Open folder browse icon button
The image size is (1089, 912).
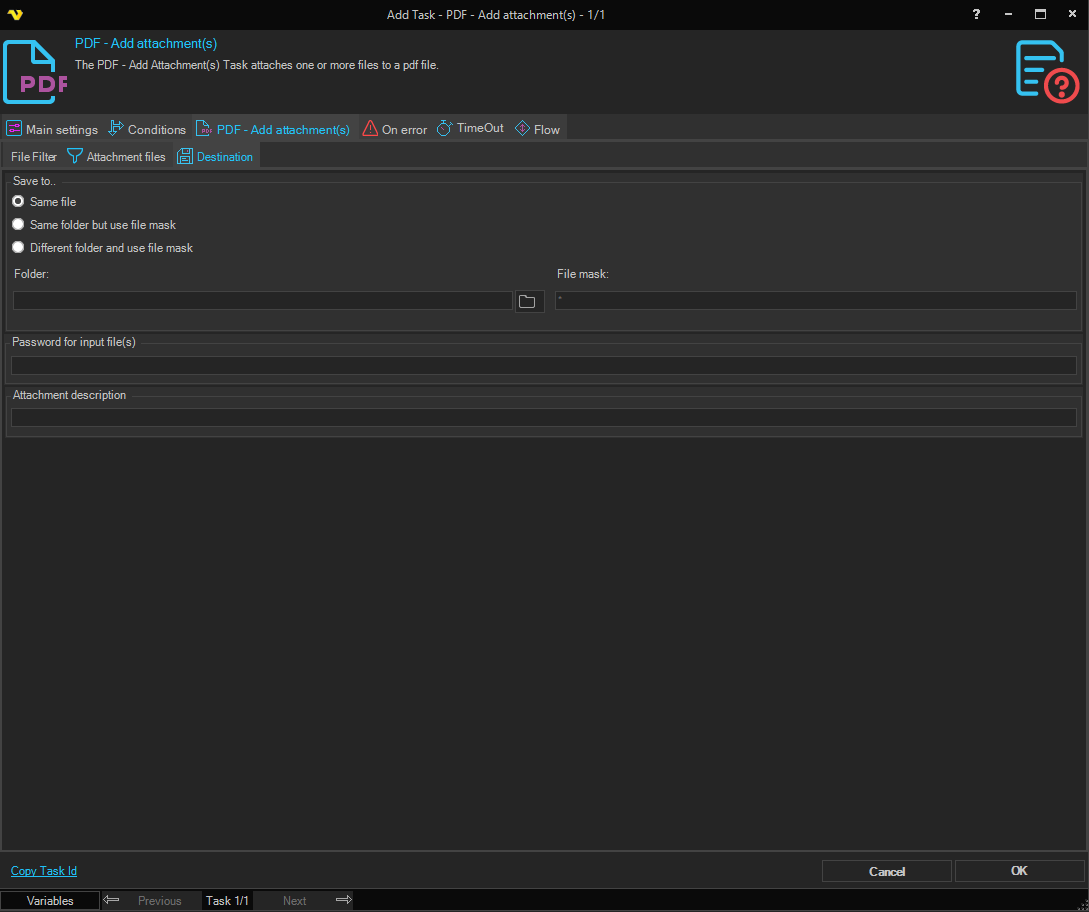pos(528,301)
